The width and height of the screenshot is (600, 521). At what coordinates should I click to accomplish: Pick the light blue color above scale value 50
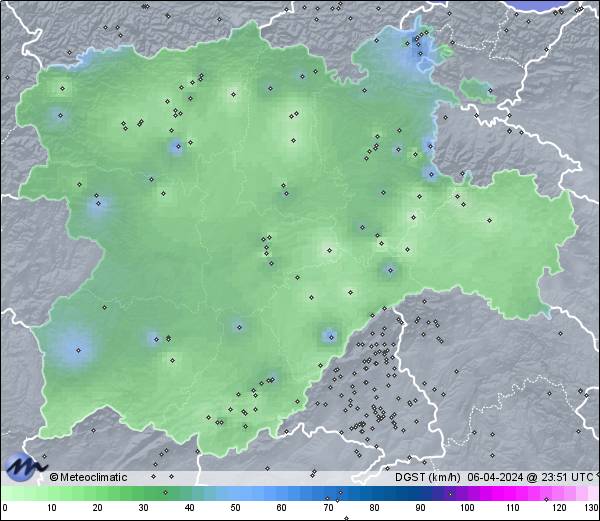tap(235, 493)
